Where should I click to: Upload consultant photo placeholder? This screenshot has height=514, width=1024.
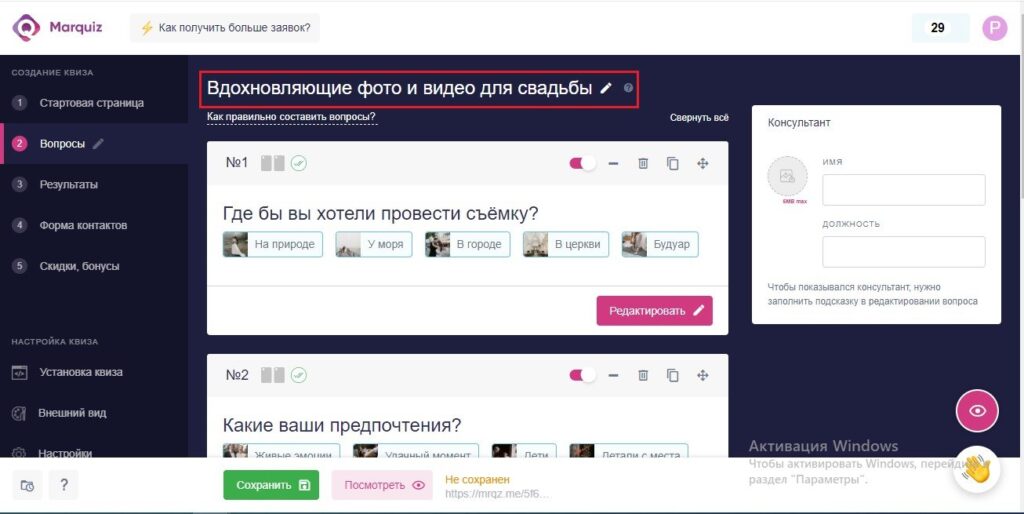point(787,176)
